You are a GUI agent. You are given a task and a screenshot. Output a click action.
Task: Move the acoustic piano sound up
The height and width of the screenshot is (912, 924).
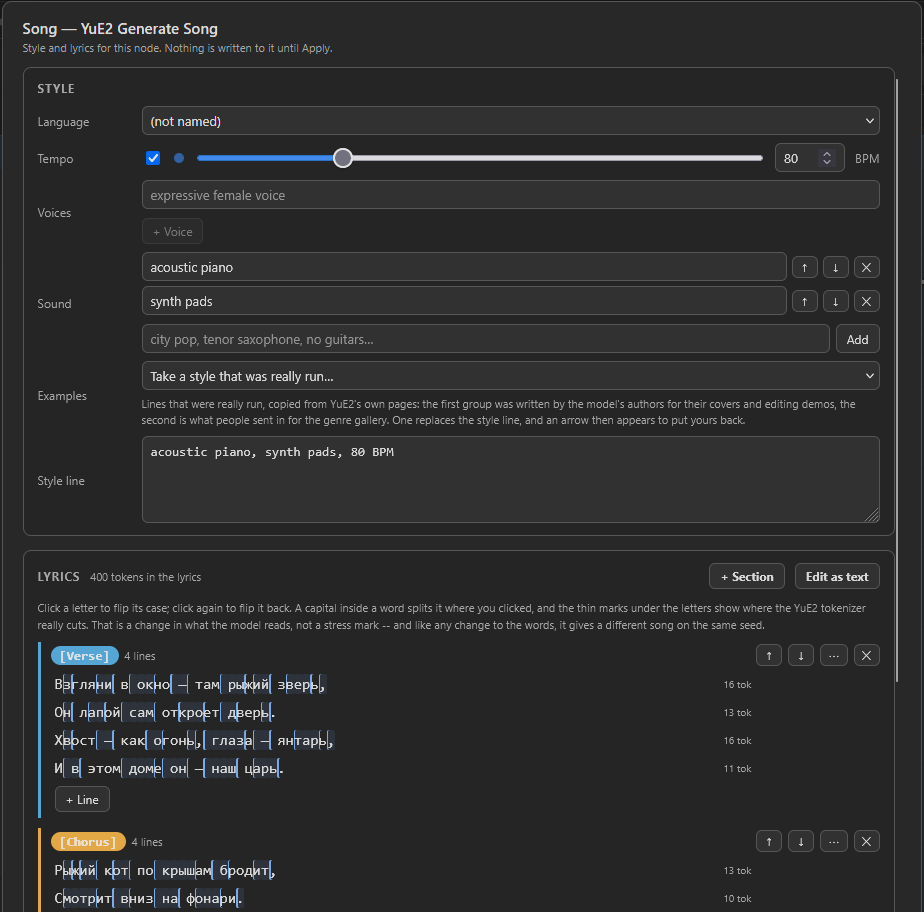[804, 267]
